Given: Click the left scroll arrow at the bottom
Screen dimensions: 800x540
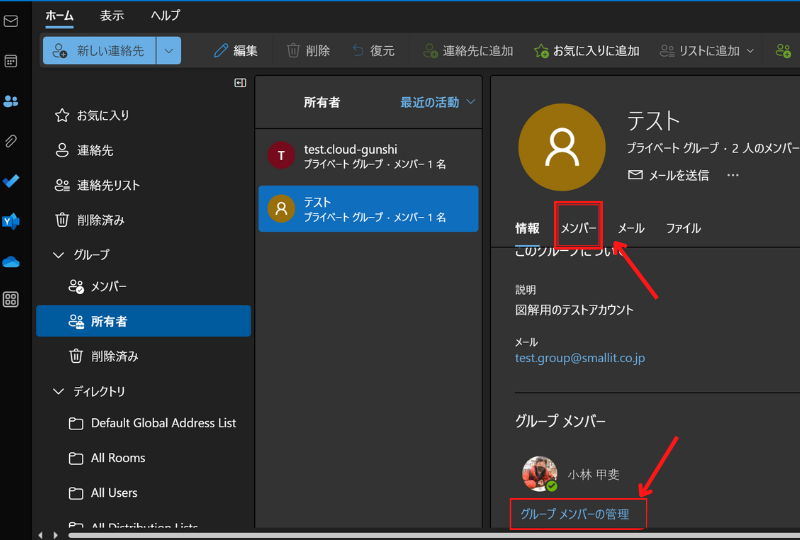Looking at the screenshot, I should (x=41, y=535).
